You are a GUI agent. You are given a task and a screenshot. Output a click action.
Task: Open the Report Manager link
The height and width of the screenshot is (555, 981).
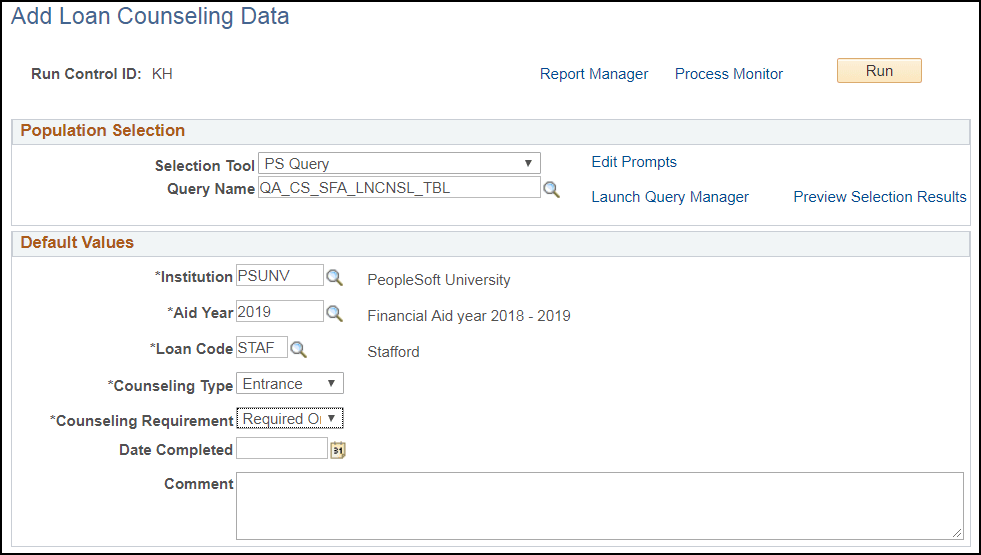[x=594, y=74]
